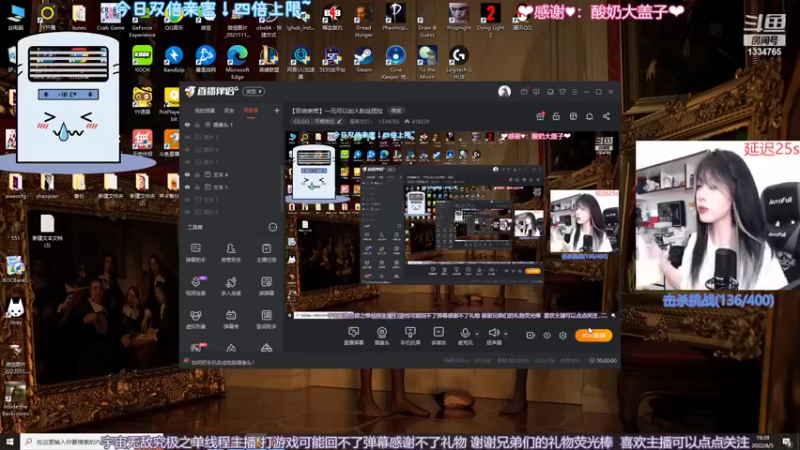
Task: Select the red highlighted scene tab
Action: coord(251,110)
